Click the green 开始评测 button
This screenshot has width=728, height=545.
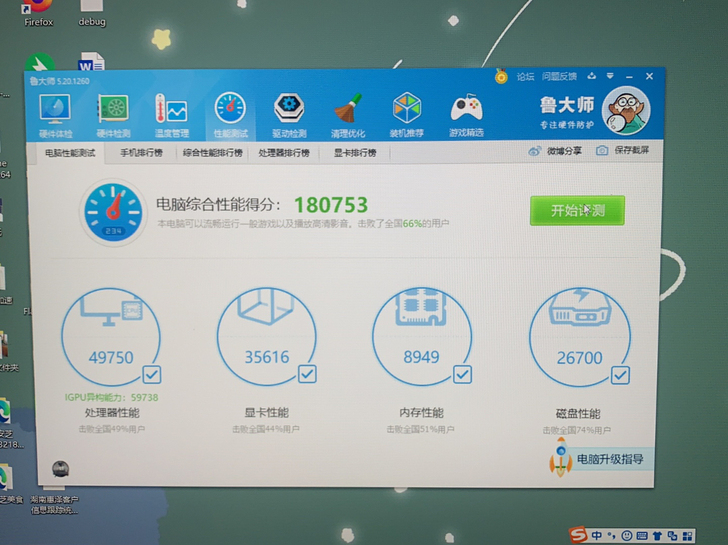577,210
